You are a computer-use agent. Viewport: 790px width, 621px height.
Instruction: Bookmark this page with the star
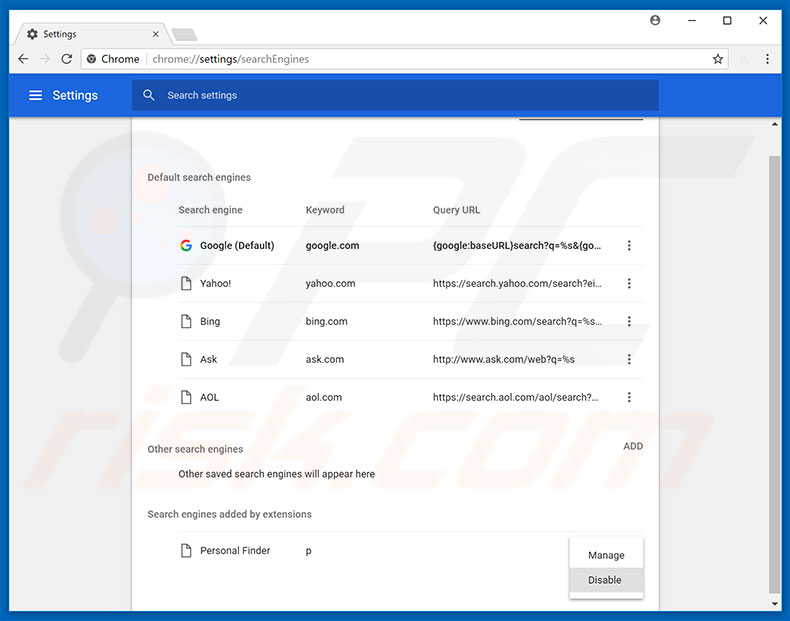(x=718, y=59)
